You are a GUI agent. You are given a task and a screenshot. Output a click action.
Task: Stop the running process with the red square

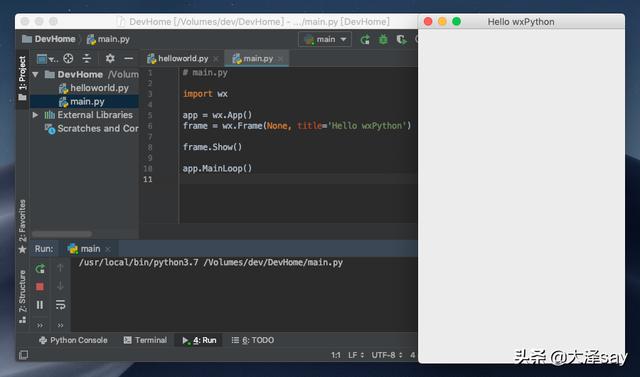pyautogui.click(x=40, y=286)
